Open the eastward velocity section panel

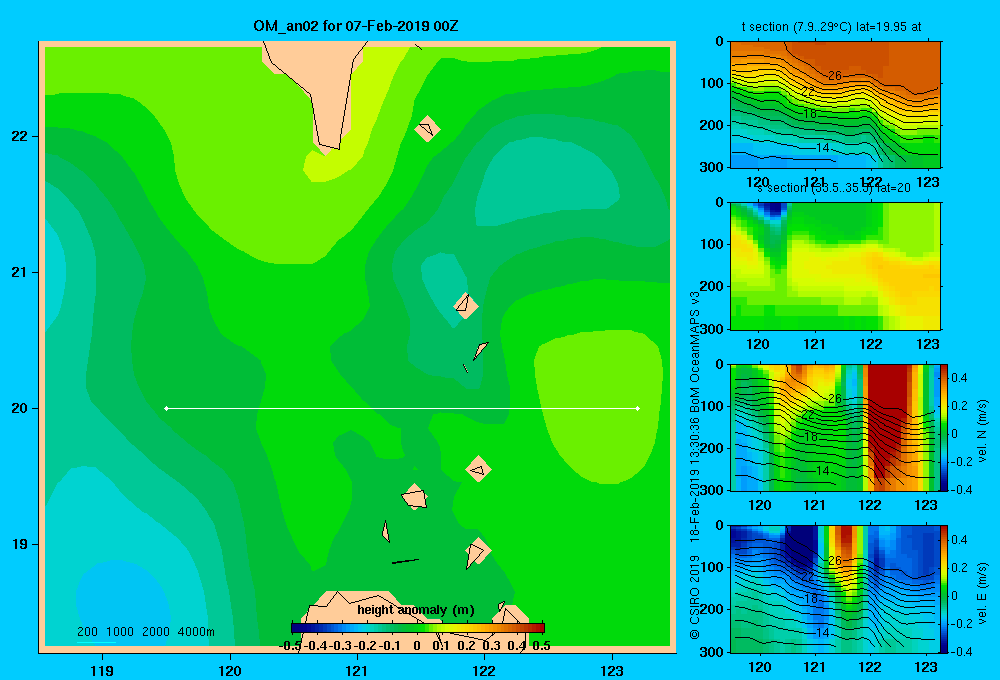point(835,589)
